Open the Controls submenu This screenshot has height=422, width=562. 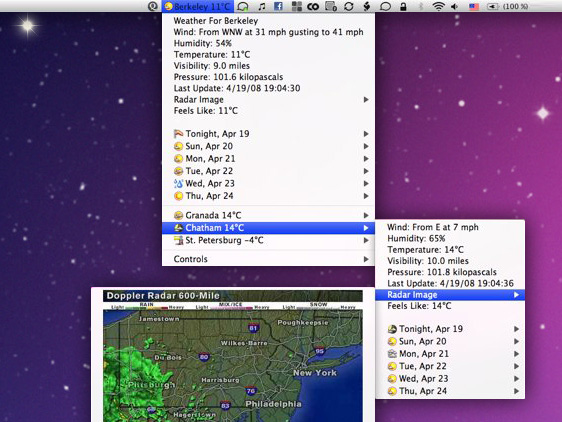[x=268, y=259]
